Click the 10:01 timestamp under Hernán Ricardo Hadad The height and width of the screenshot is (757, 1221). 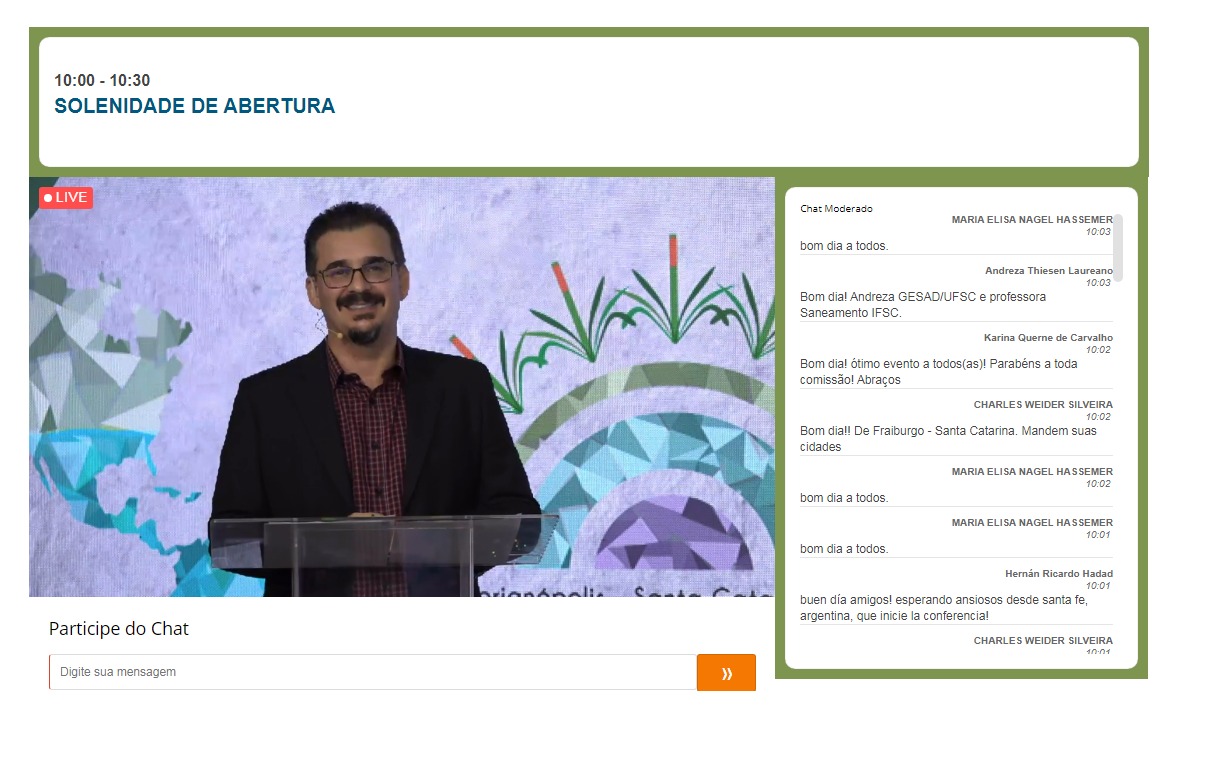coord(1099,586)
